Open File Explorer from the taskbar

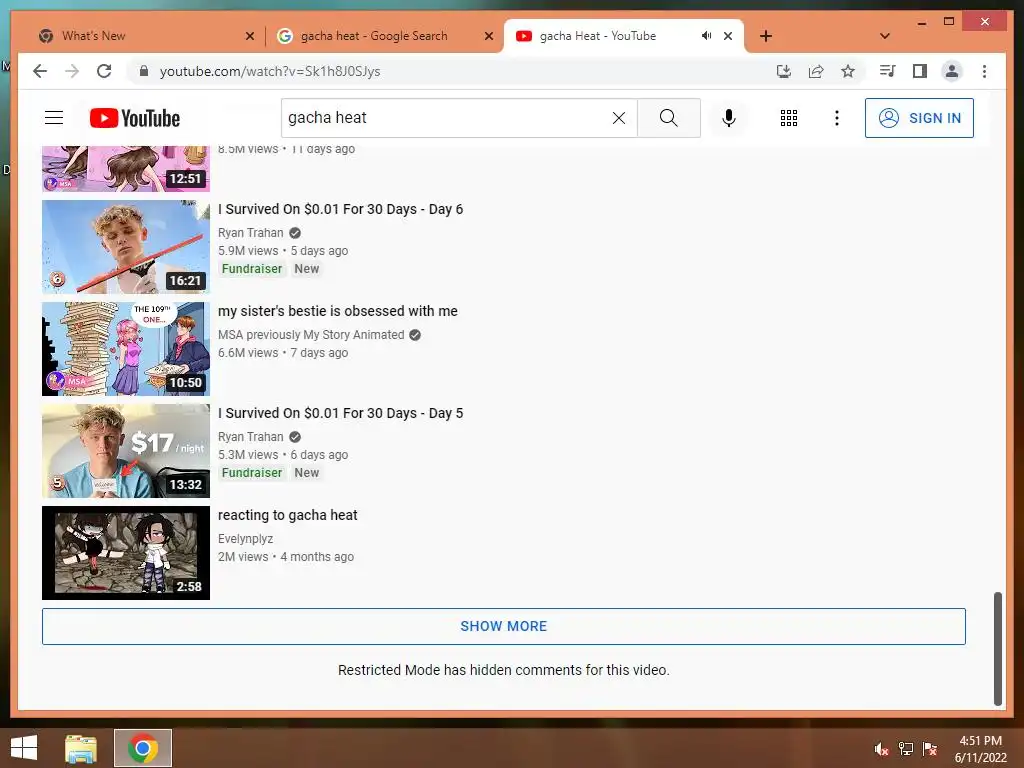[81, 748]
